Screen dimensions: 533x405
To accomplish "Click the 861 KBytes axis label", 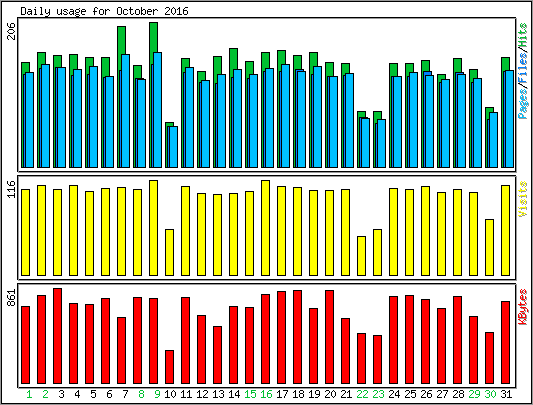I will [12, 298].
